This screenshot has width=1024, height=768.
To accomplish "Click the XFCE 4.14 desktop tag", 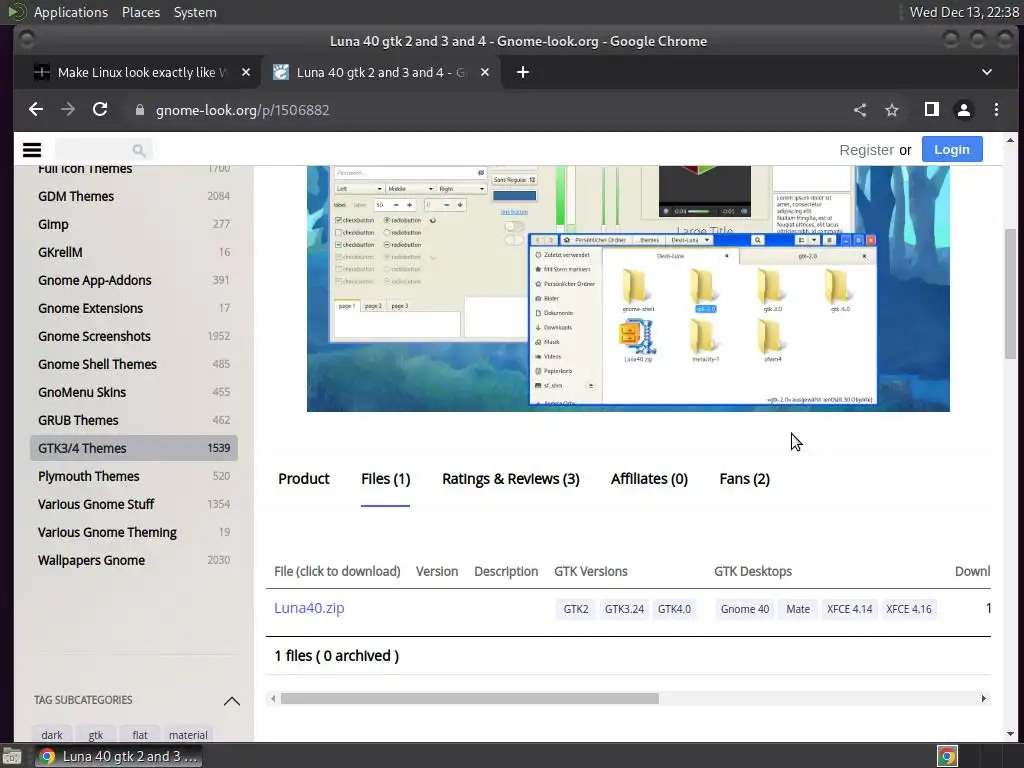I will point(850,609).
